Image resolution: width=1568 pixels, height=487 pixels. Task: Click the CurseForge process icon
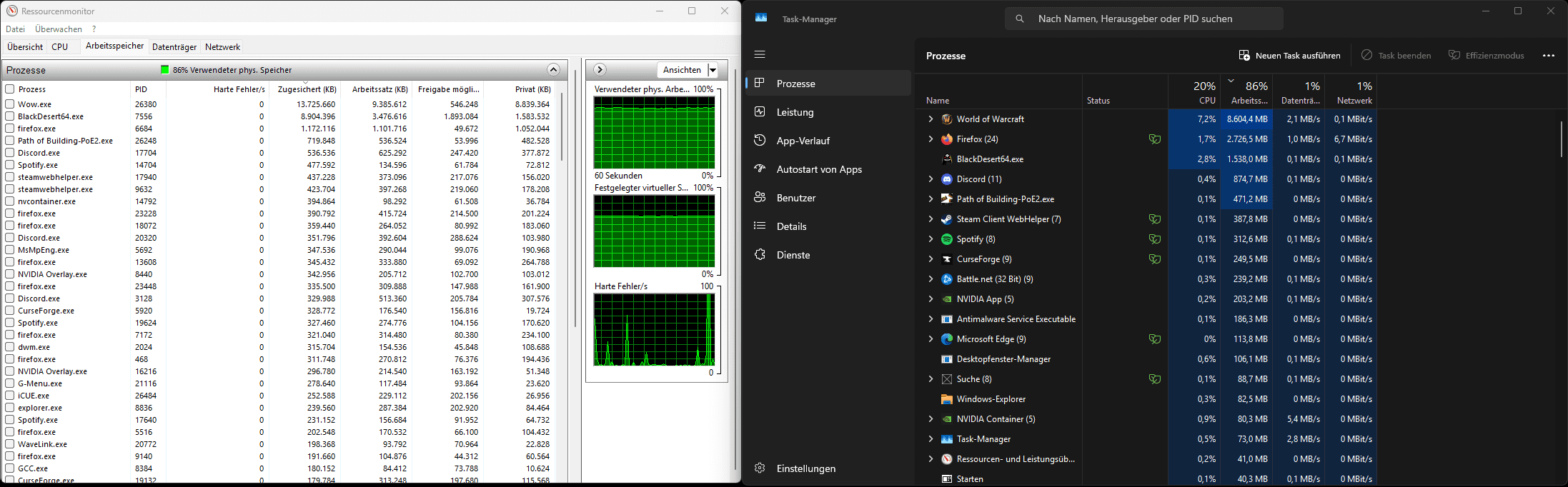(947, 259)
